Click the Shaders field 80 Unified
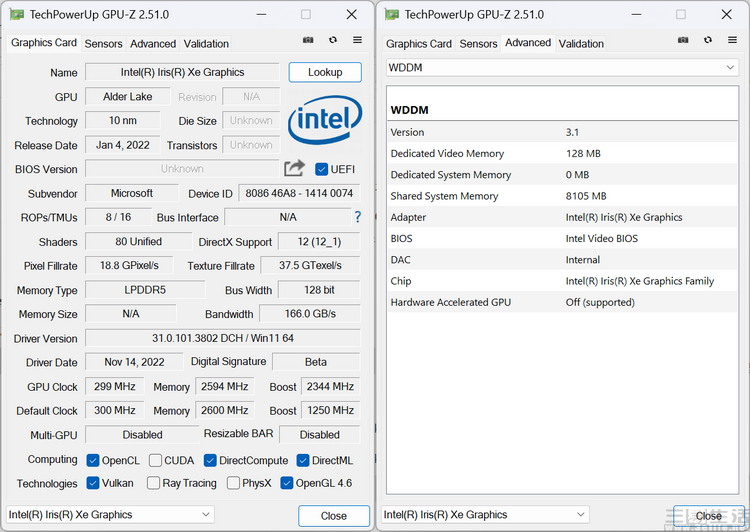The image size is (750, 532). tap(138, 242)
